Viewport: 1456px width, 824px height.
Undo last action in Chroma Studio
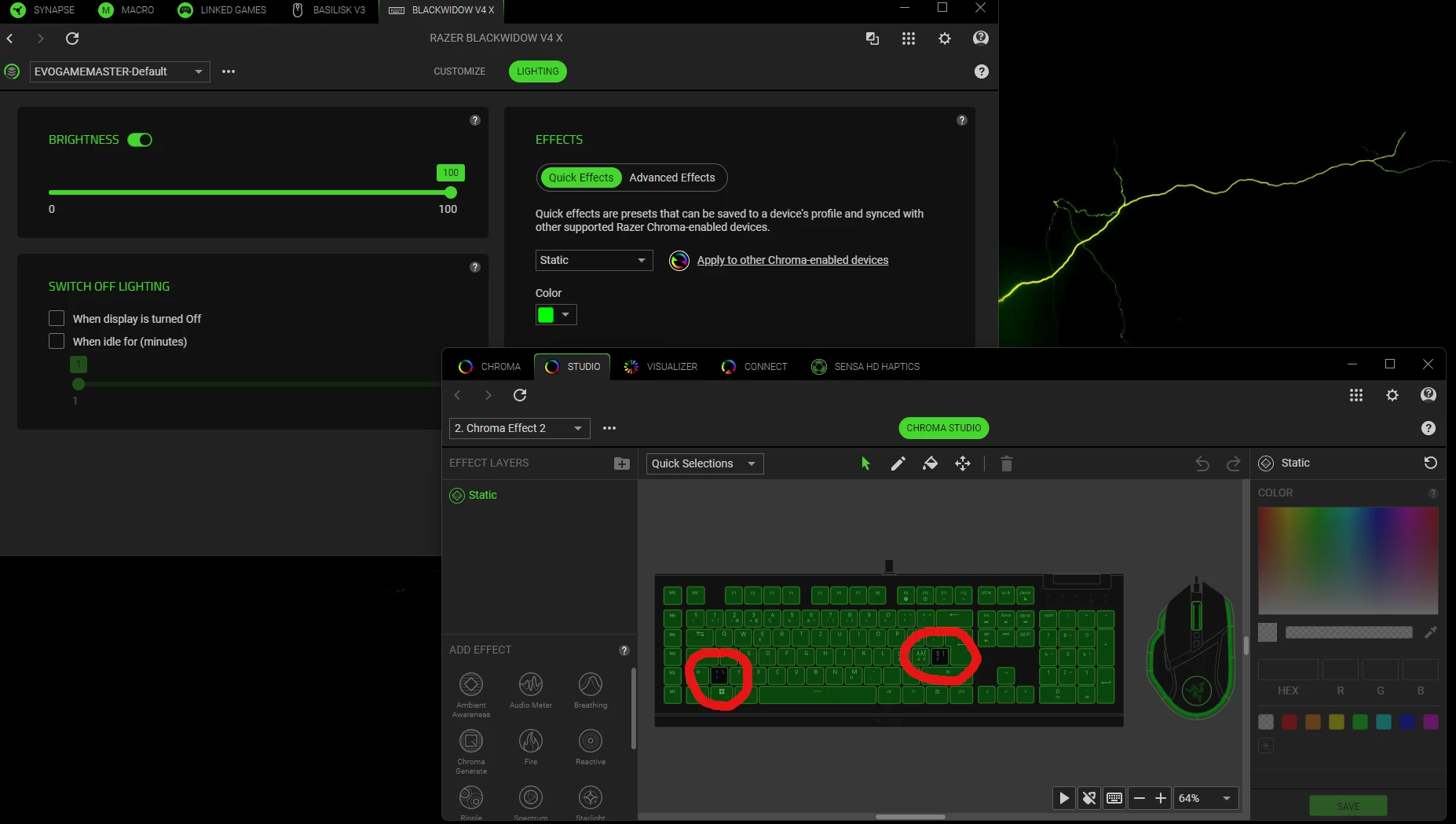pos(1202,463)
